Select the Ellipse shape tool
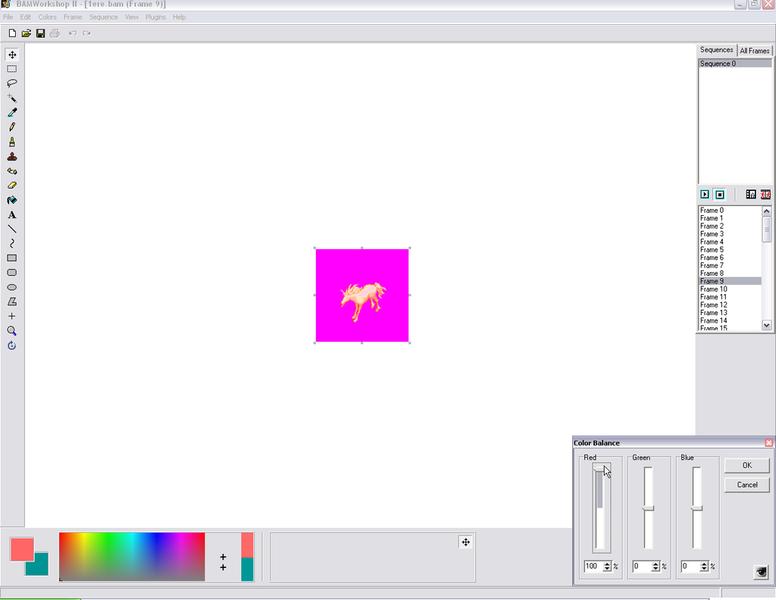 pos(12,287)
